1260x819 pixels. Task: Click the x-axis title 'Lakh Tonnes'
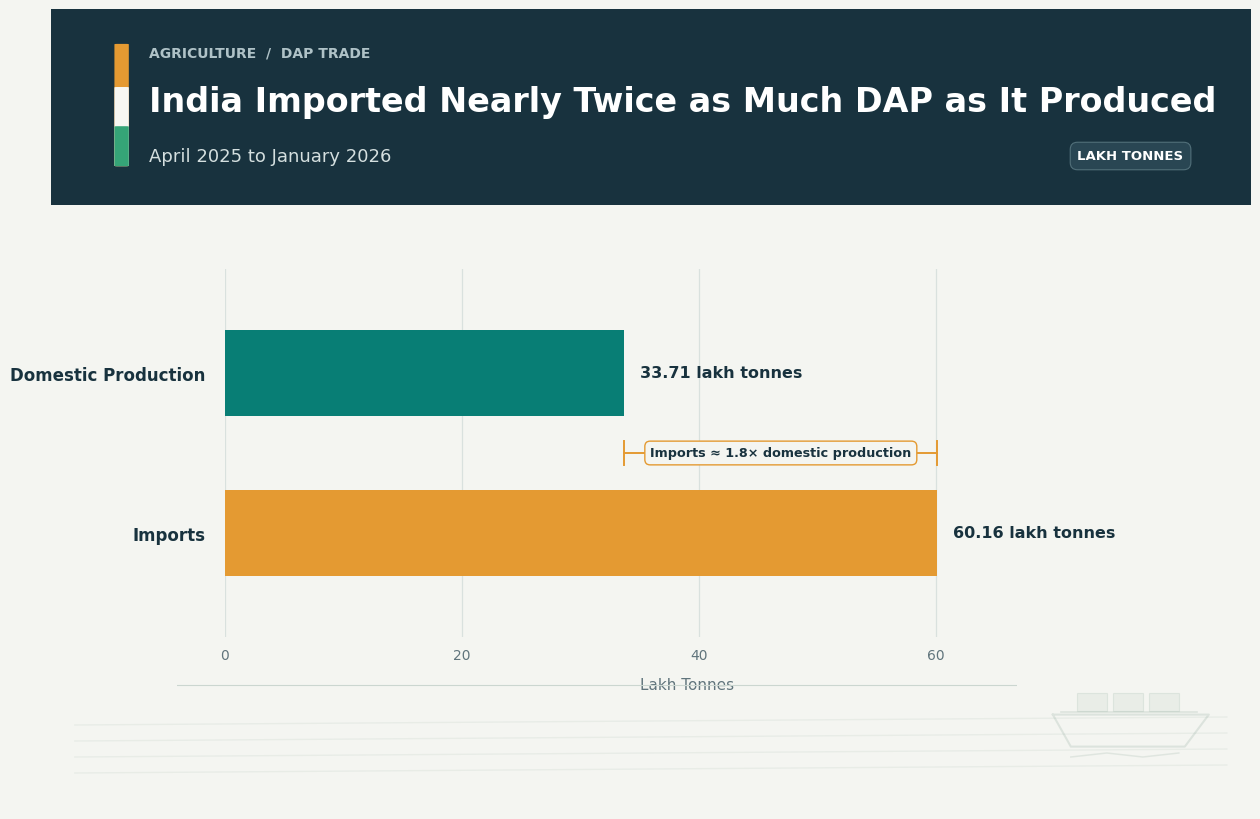[687, 685]
